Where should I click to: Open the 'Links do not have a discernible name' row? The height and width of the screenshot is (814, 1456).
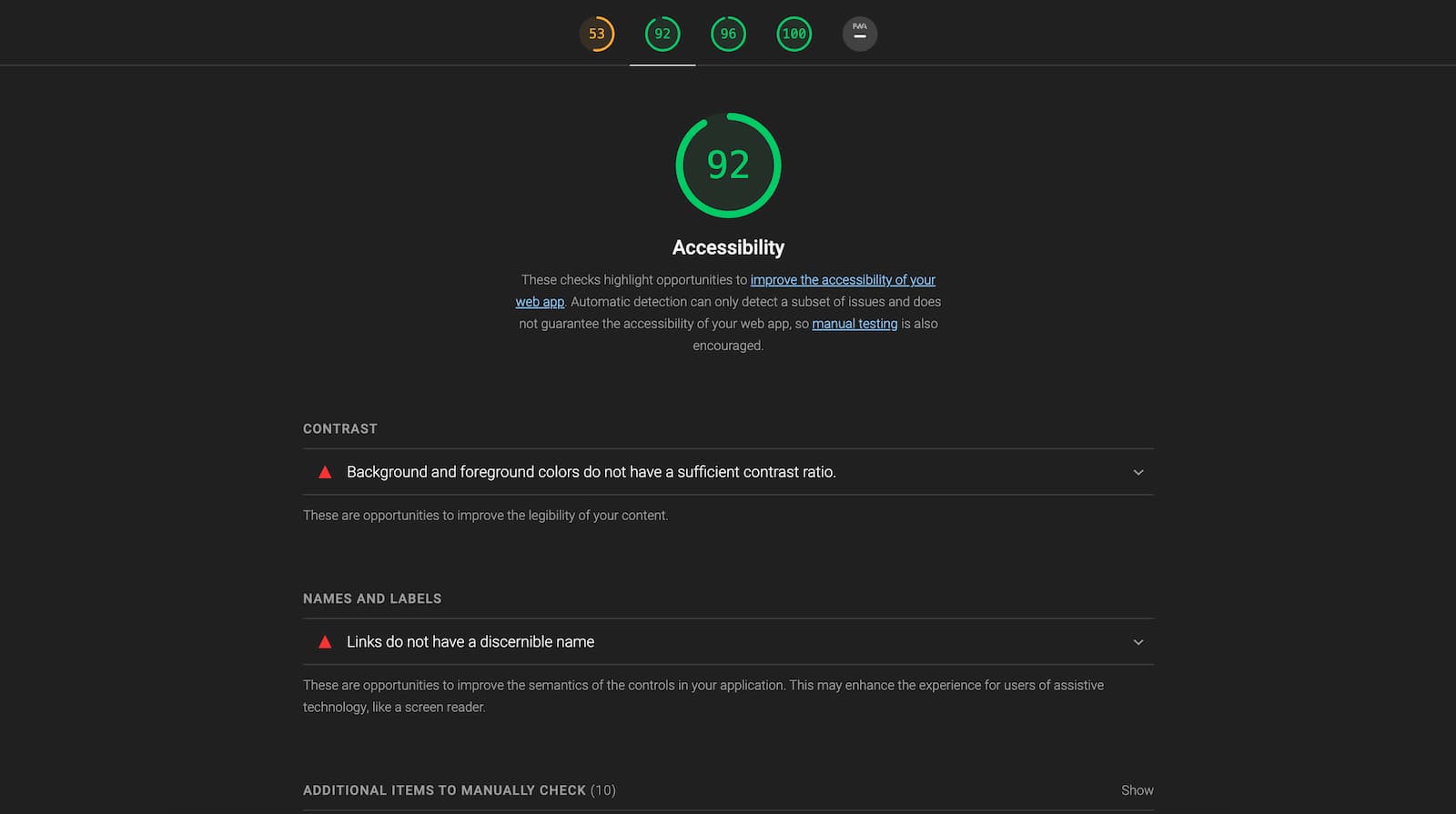(x=728, y=642)
